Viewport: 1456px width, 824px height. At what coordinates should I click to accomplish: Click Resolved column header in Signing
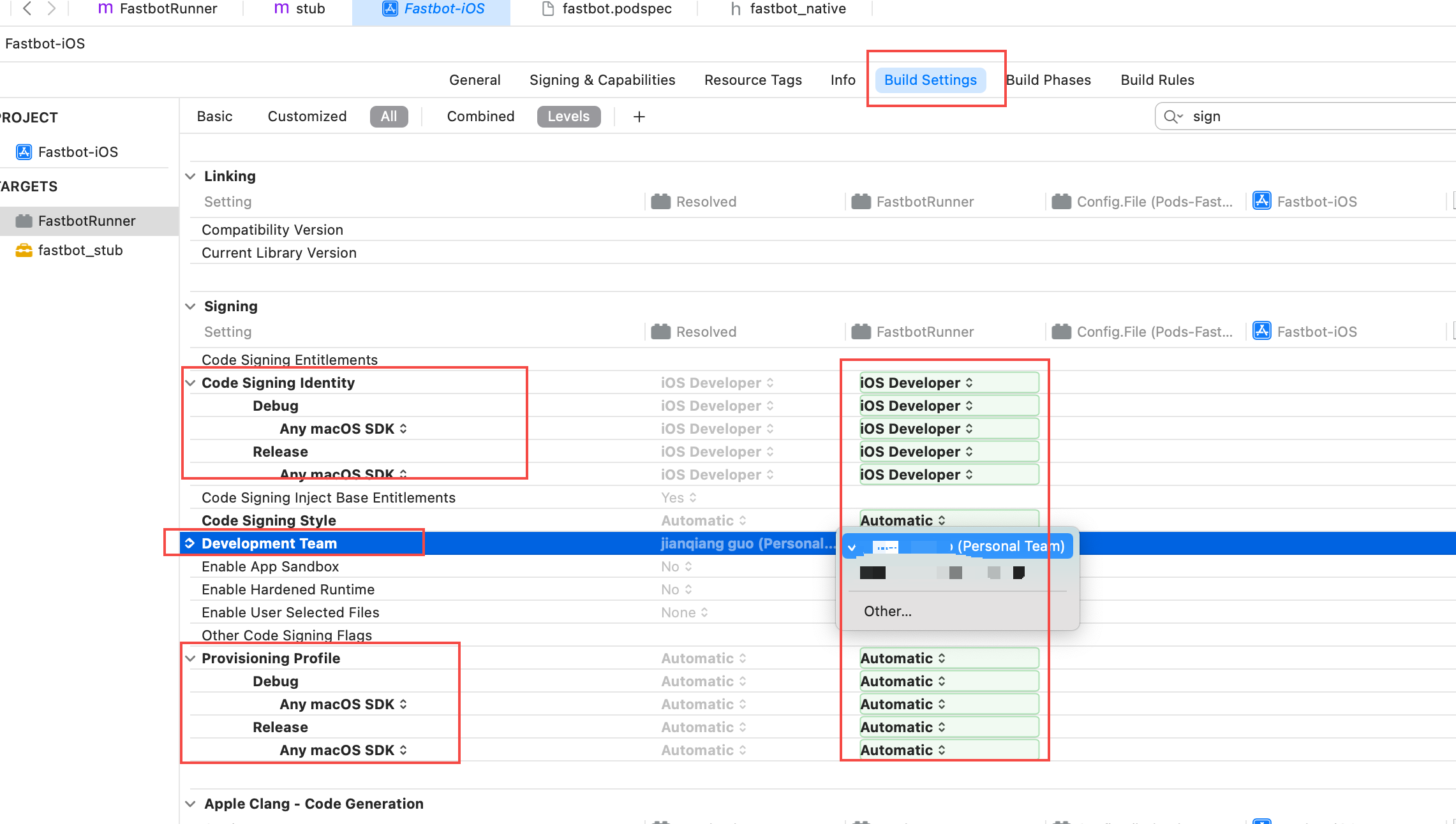(x=694, y=332)
